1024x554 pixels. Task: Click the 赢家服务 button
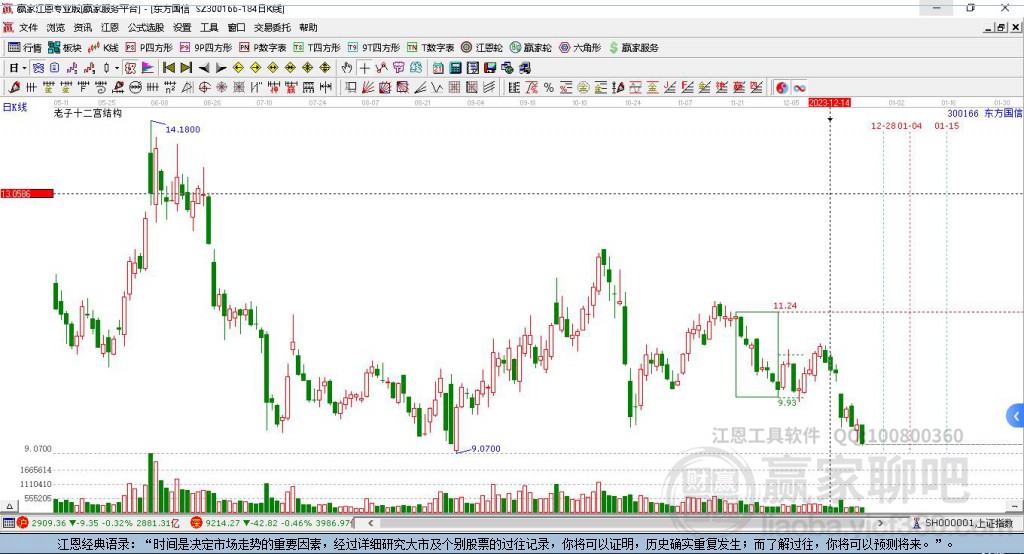click(633, 47)
